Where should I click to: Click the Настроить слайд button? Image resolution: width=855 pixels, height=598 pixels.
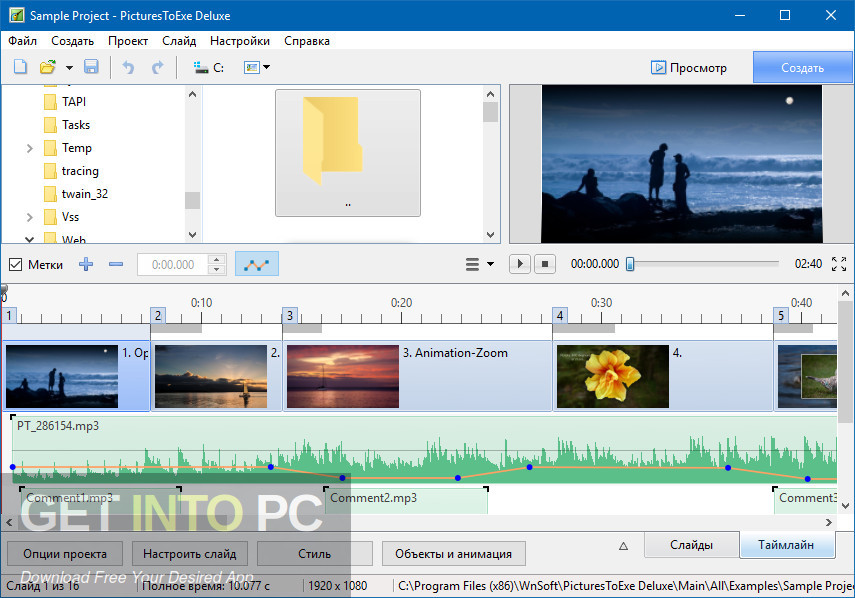point(190,554)
